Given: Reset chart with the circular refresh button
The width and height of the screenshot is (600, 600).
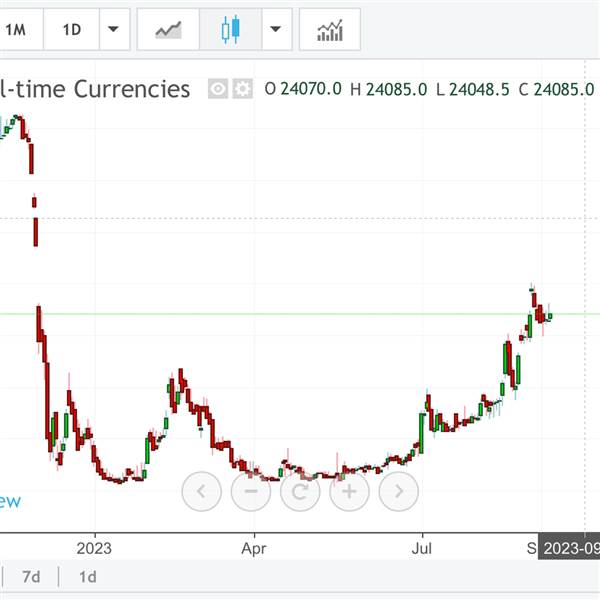Looking at the screenshot, I should pyautogui.click(x=300, y=491).
